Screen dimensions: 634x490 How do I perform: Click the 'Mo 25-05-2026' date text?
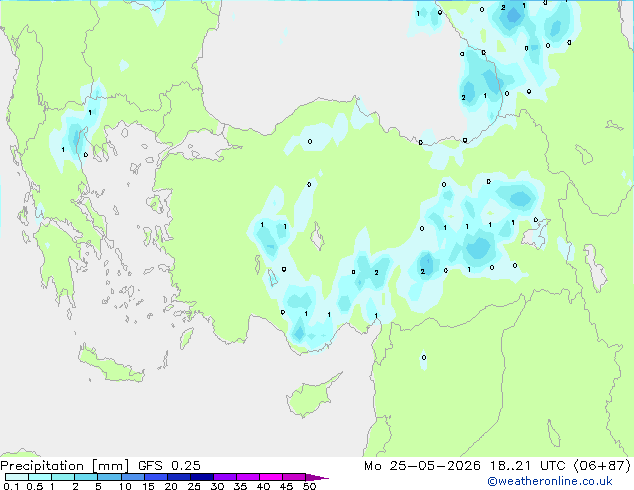422,465
